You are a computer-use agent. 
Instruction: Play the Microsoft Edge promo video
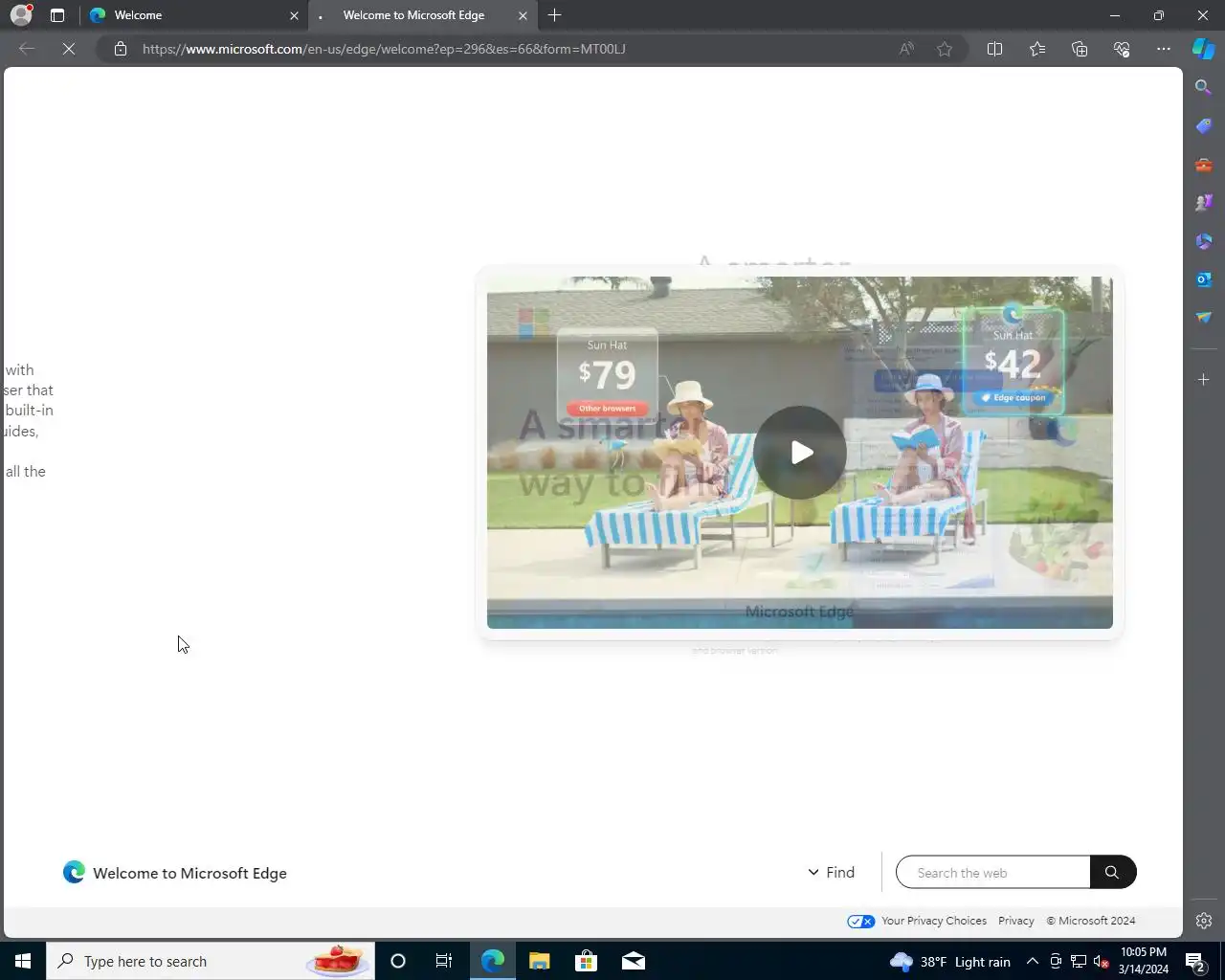(800, 453)
